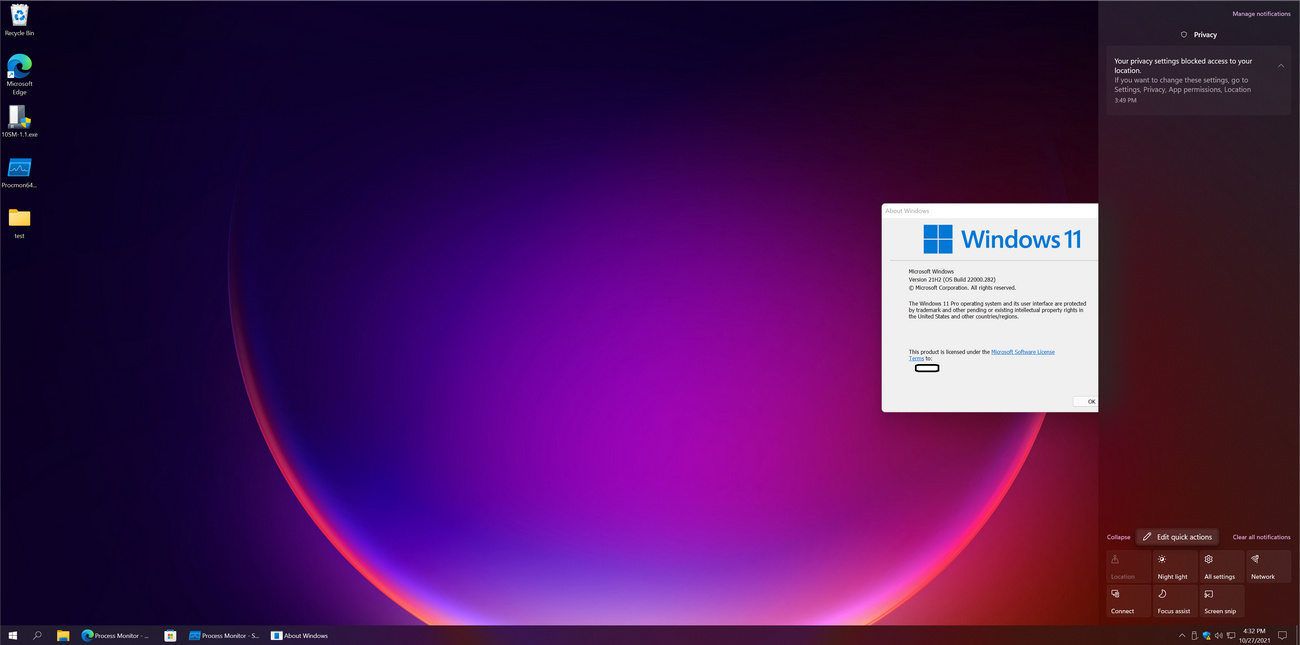Open All settings from quick actions

click(1220, 566)
